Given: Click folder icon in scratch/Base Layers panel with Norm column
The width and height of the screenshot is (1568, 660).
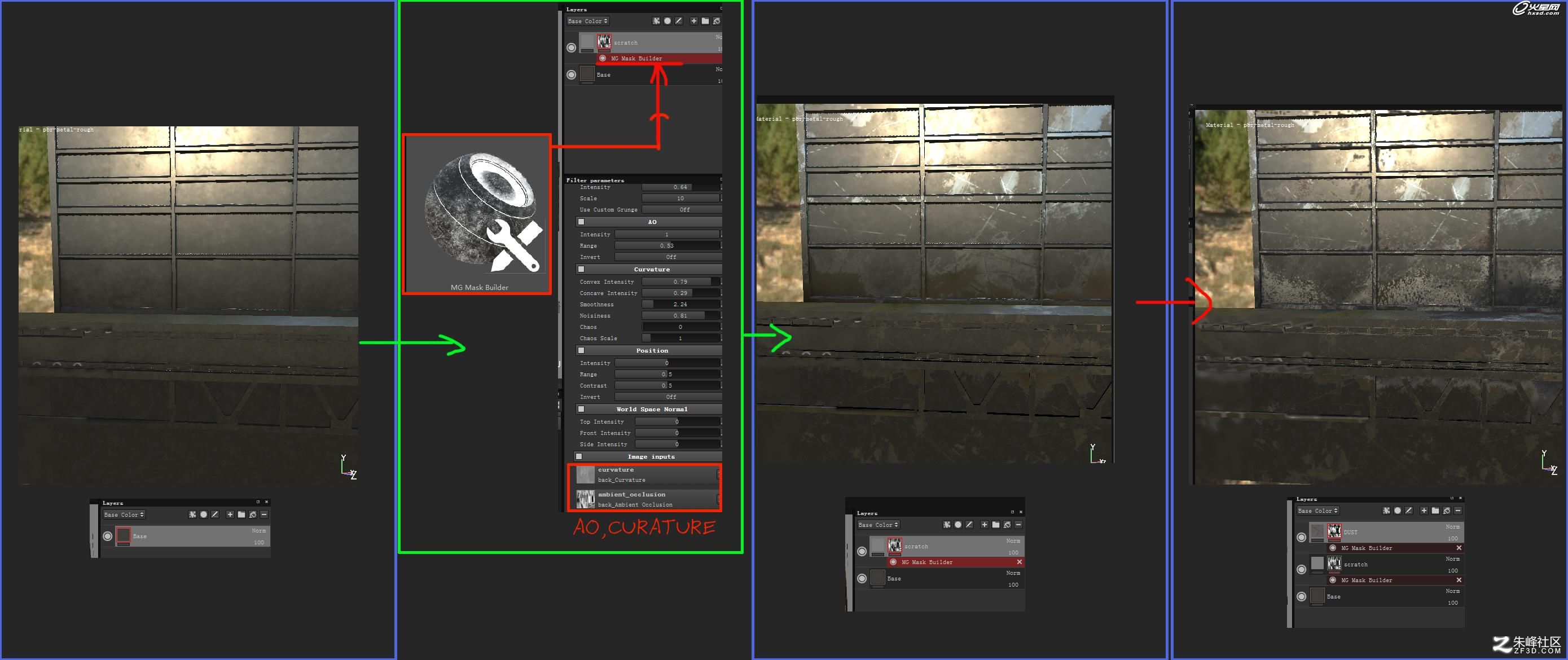Looking at the screenshot, I should tap(996, 525).
